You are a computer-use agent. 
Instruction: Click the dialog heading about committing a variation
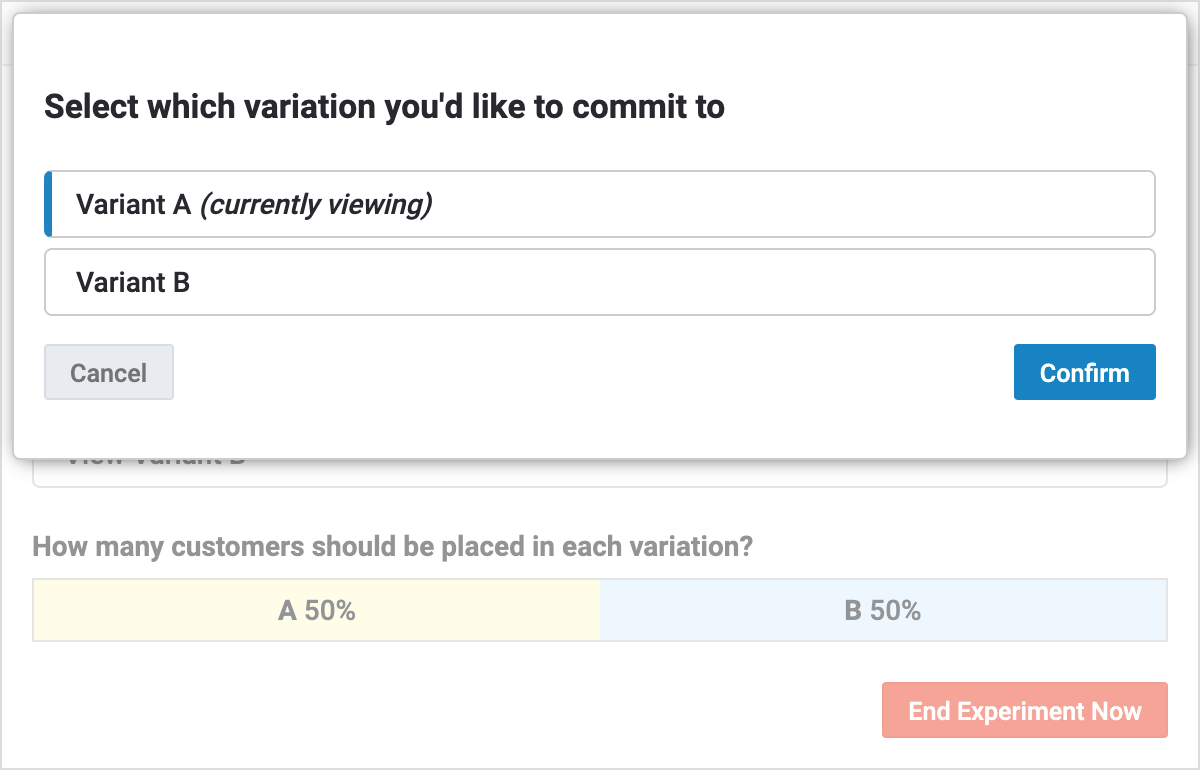pos(384,106)
